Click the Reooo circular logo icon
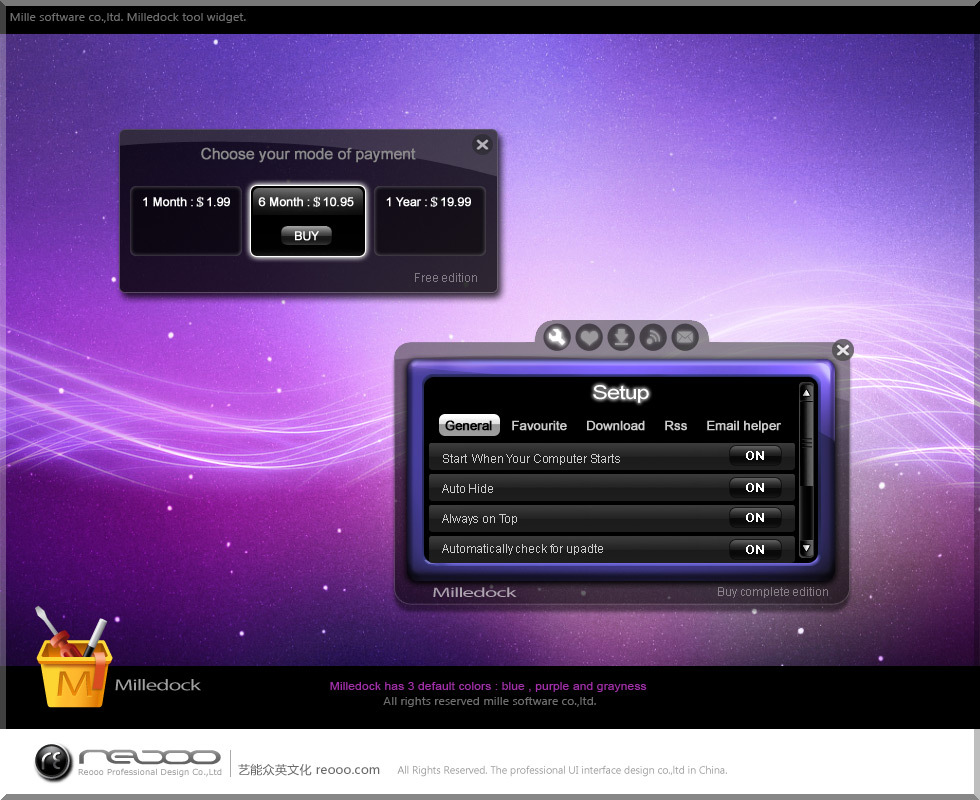Viewport: 980px width, 800px height. [x=53, y=762]
